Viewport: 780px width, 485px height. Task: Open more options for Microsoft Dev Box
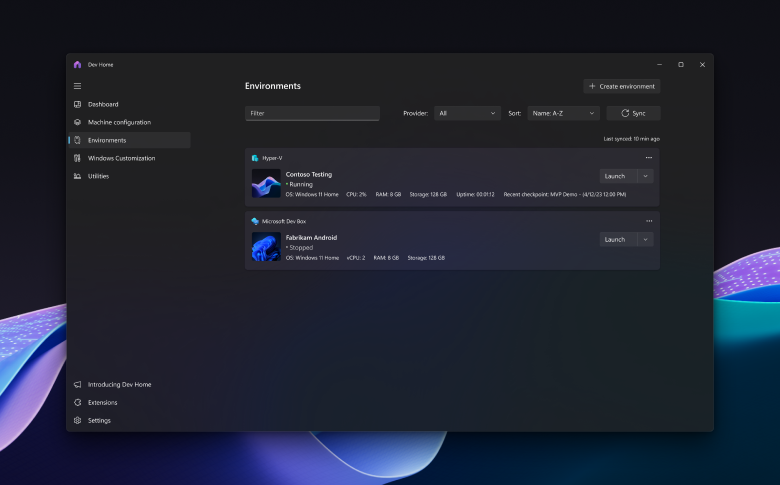[x=648, y=221]
